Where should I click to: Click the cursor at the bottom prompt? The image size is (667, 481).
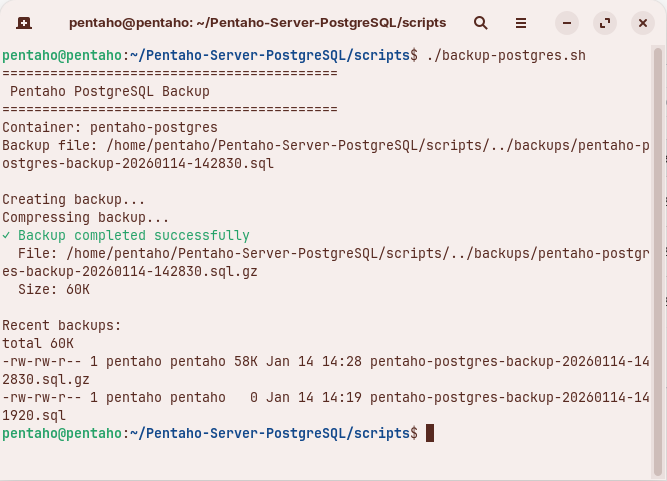coord(430,433)
